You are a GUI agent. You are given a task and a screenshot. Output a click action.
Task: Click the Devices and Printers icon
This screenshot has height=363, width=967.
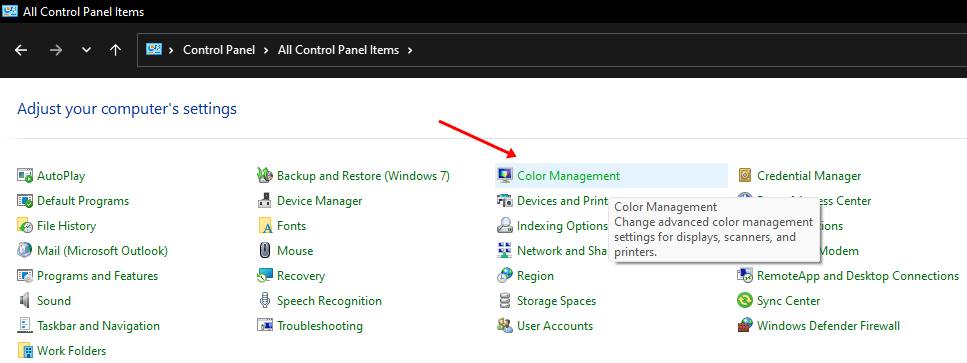504,201
